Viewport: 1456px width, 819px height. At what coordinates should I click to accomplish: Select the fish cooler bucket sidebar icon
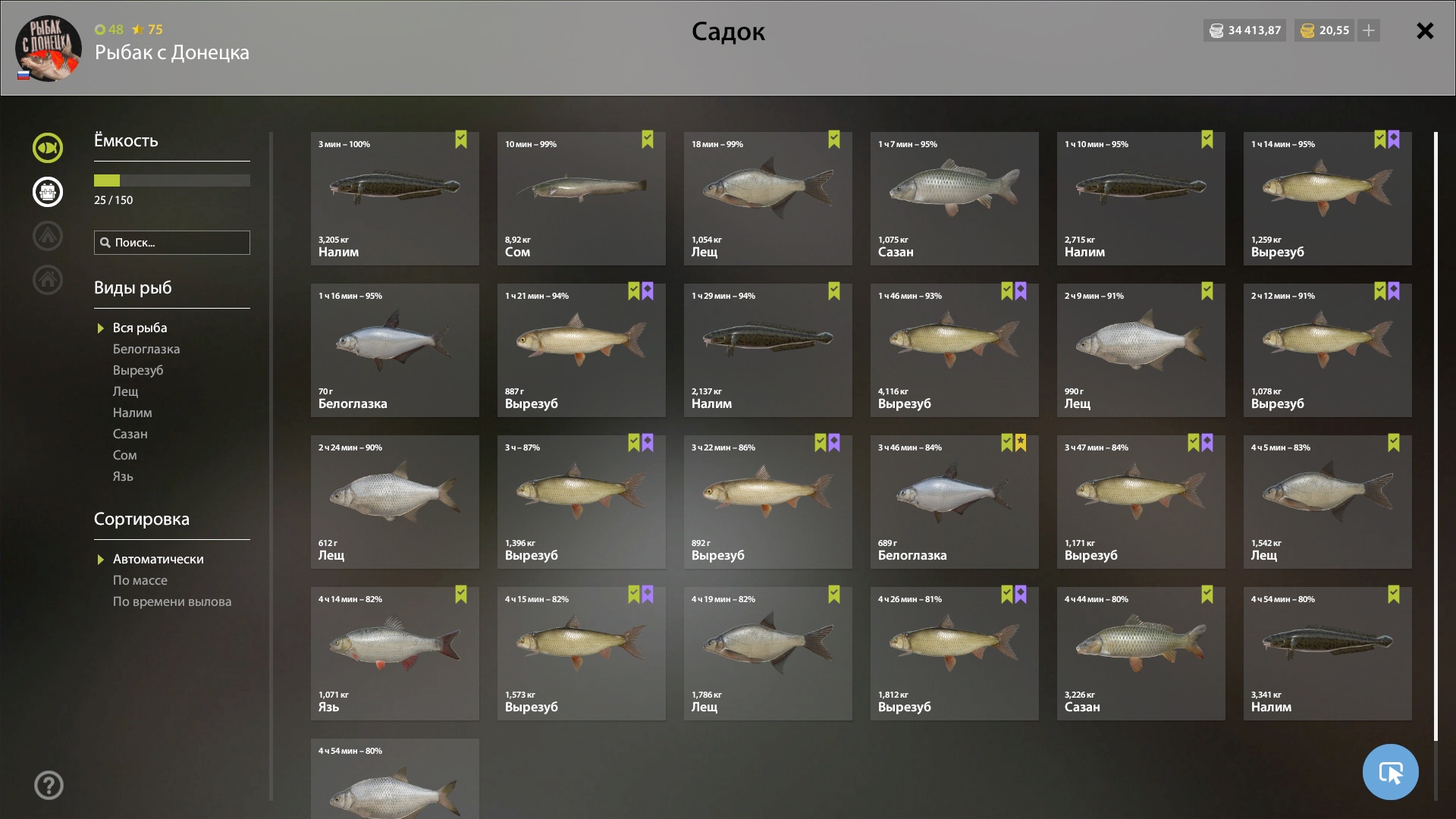[47, 192]
